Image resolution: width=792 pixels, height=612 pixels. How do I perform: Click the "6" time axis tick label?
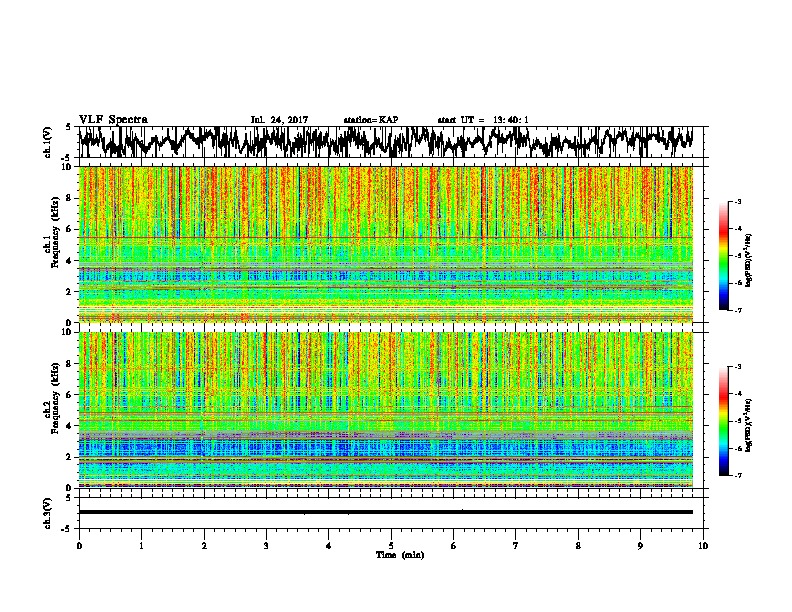(454, 546)
